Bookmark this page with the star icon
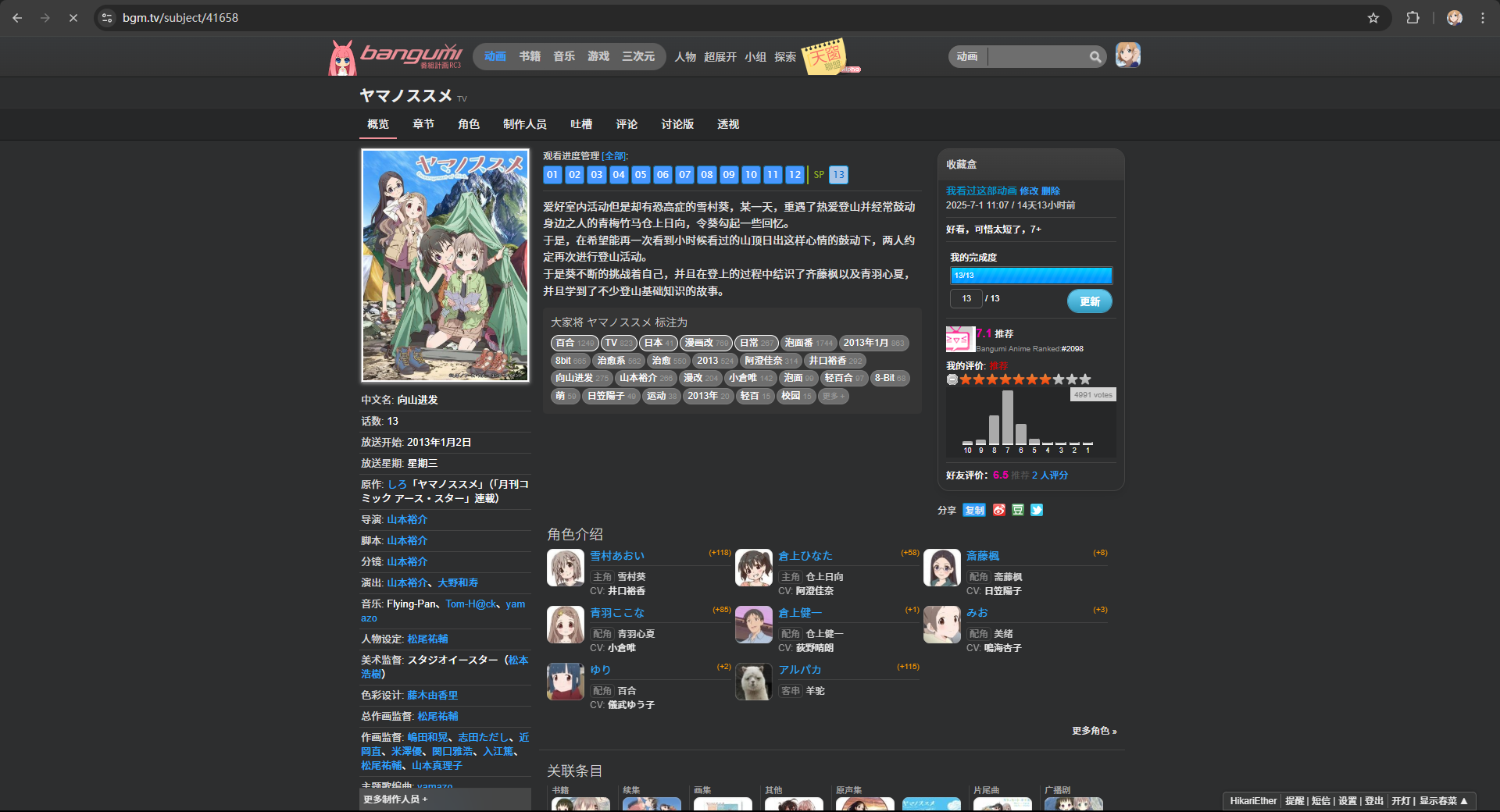 tap(1373, 17)
